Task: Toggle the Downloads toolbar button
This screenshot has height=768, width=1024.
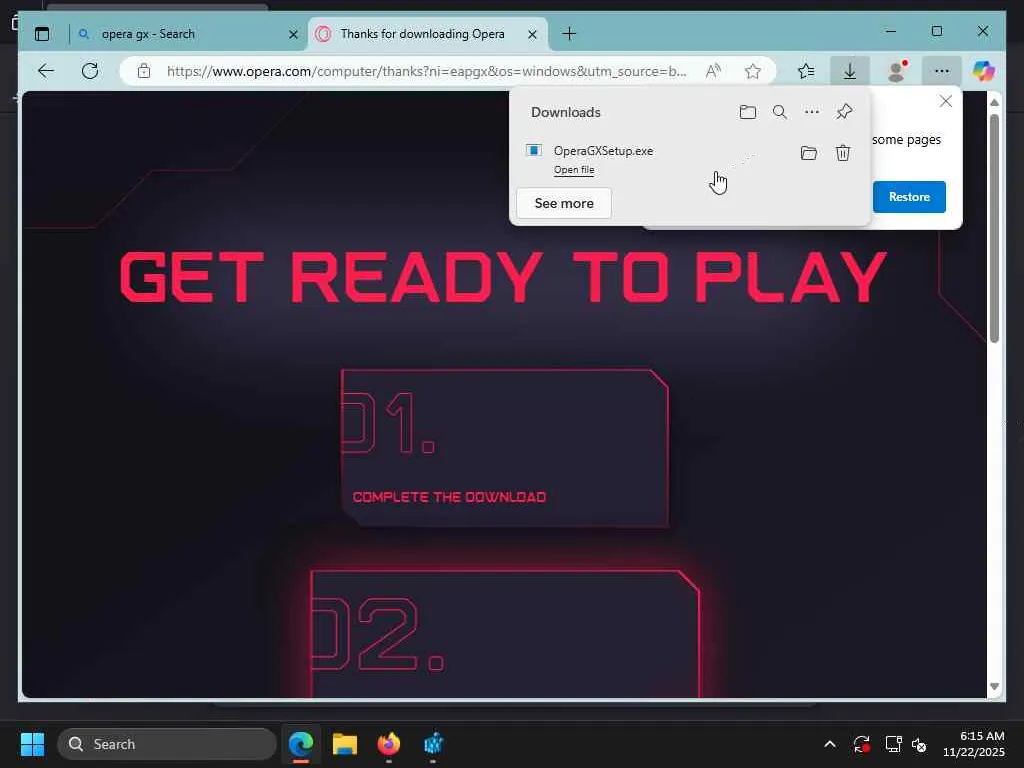Action: pyautogui.click(x=850, y=71)
